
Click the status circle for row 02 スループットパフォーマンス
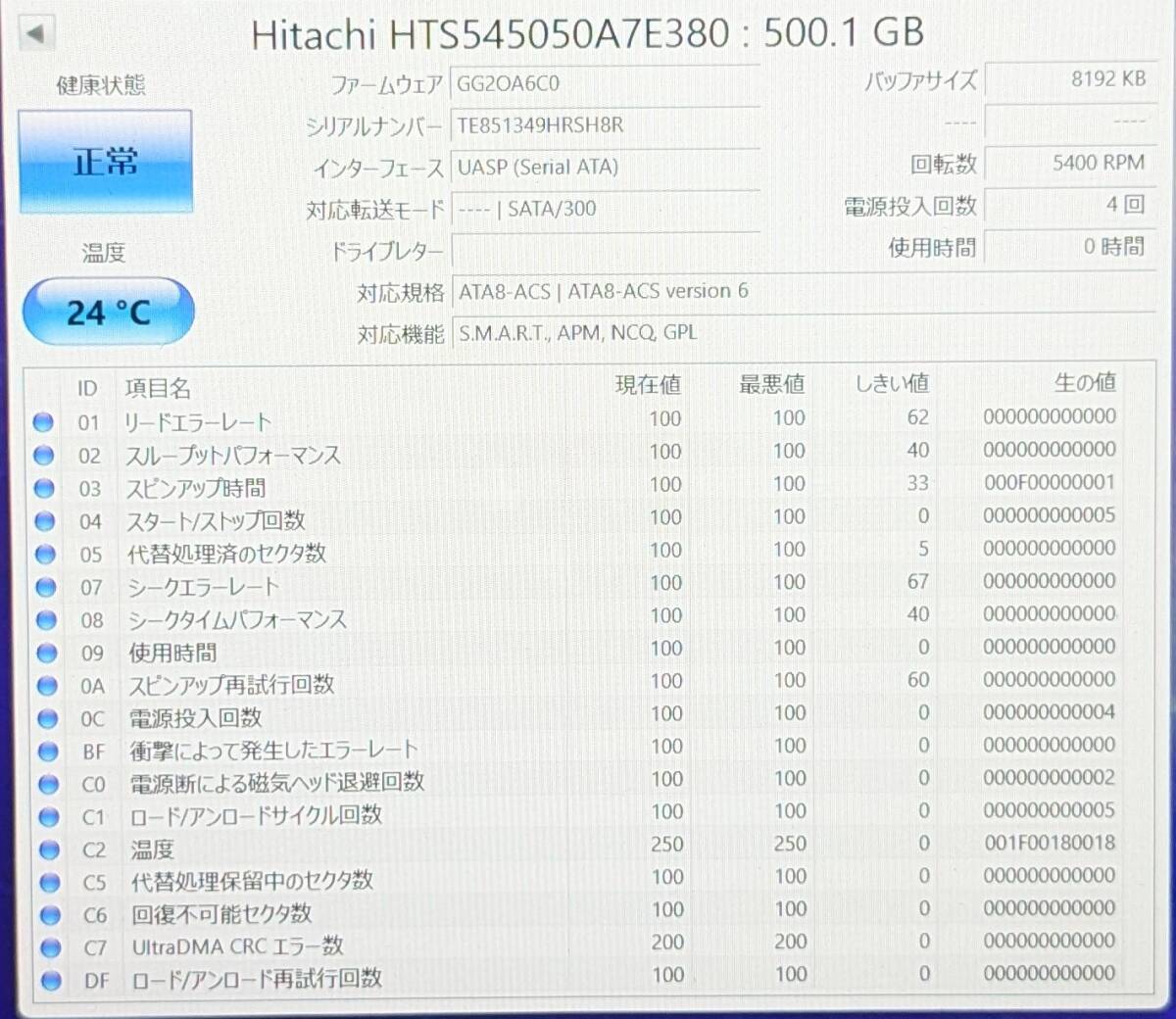pyautogui.click(x=43, y=456)
